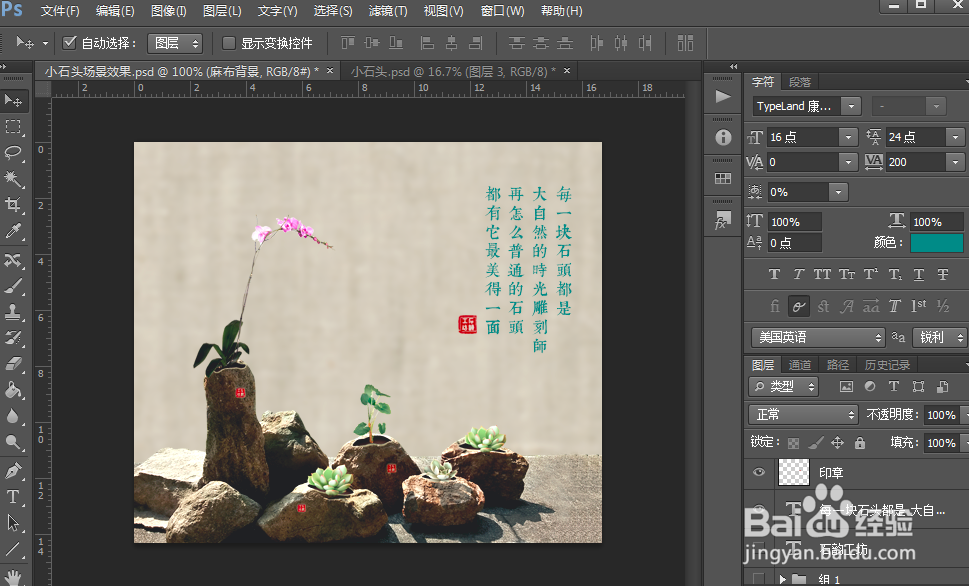Open TypeLand font family dropdown
969x586 pixels.
[851, 106]
